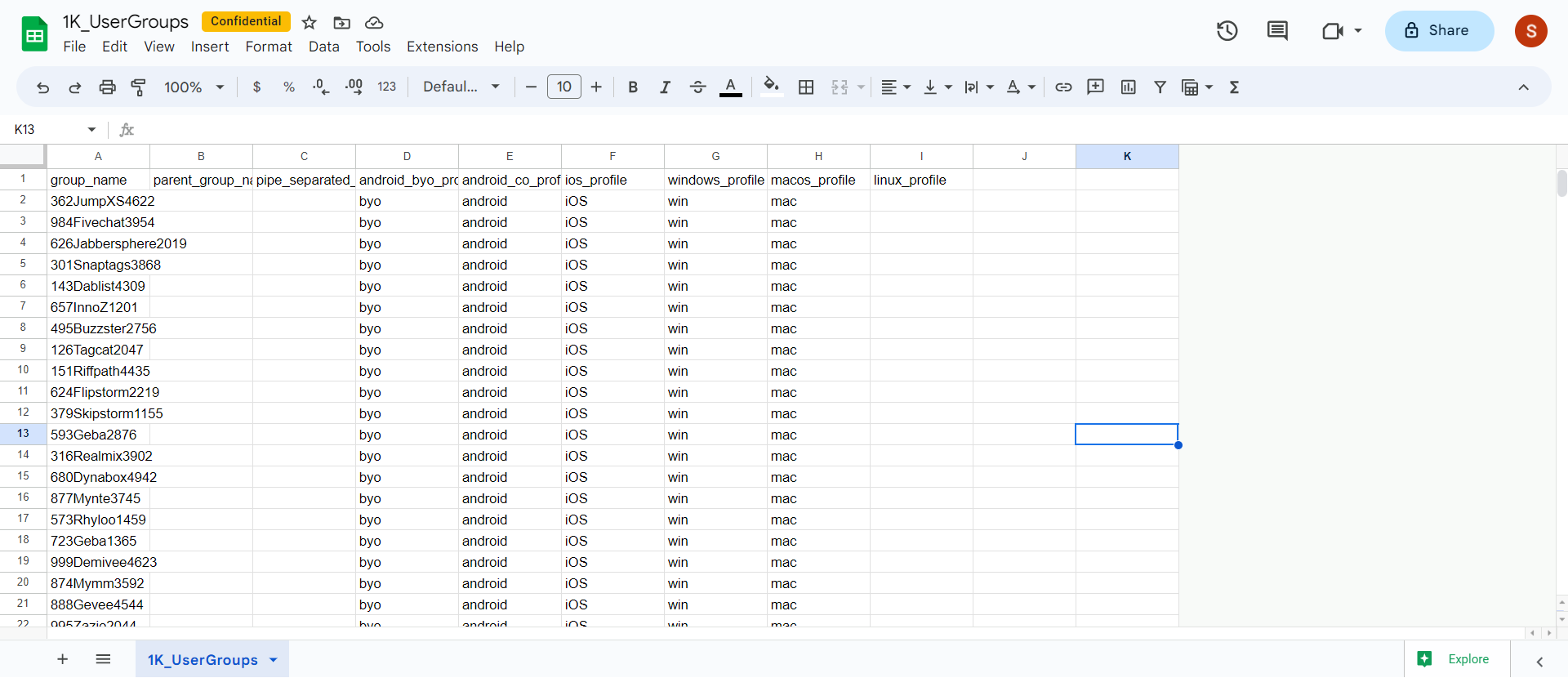1568x678 pixels.
Task: Open the fill color bucket
Action: [x=771, y=87]
